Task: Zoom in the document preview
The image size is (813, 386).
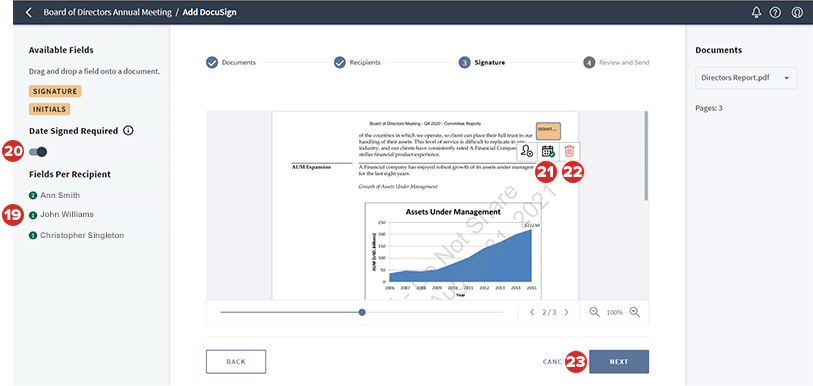Action: 635,312
